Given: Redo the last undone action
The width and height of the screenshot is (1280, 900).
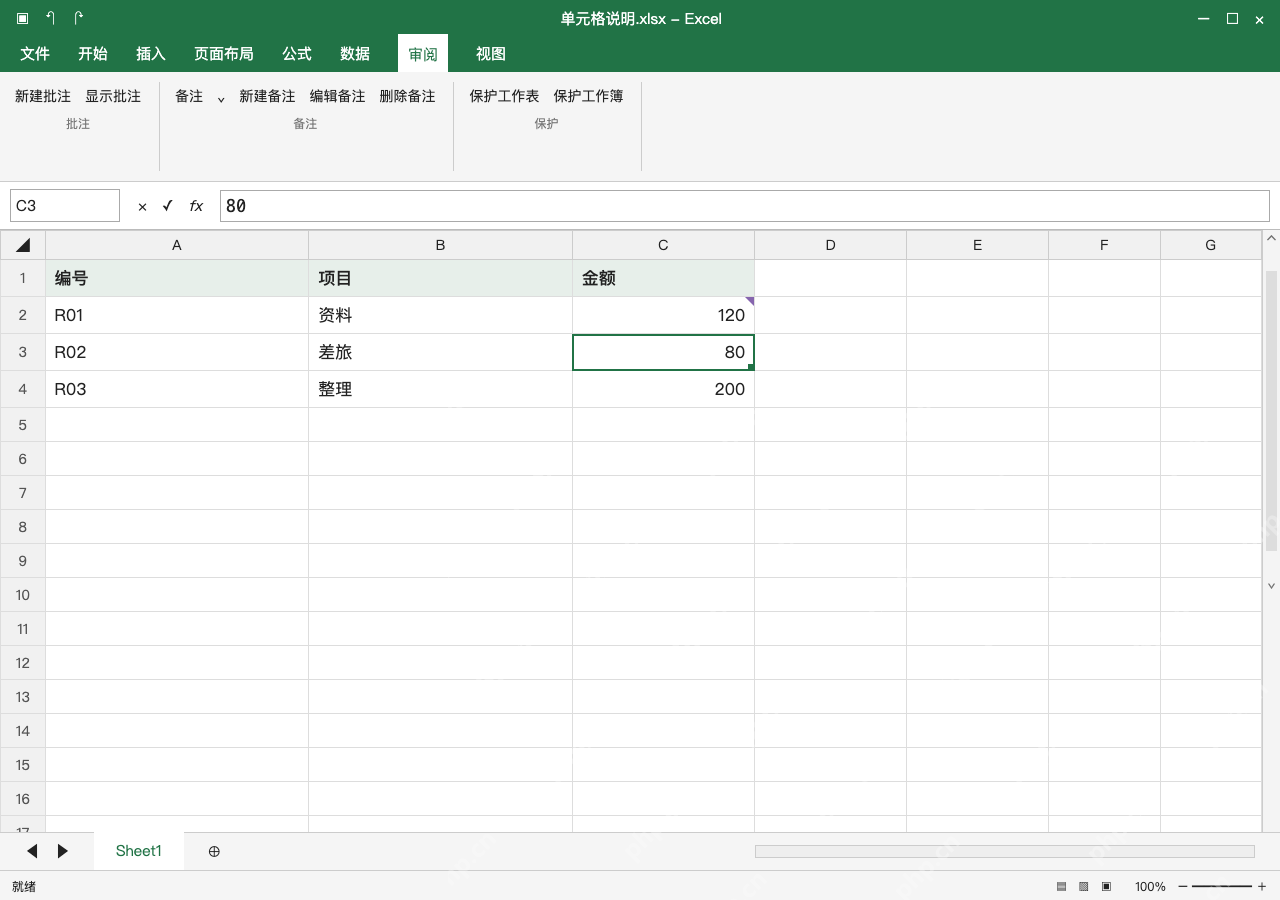Looking at the screenshot, I should click(x=78, y=18).
